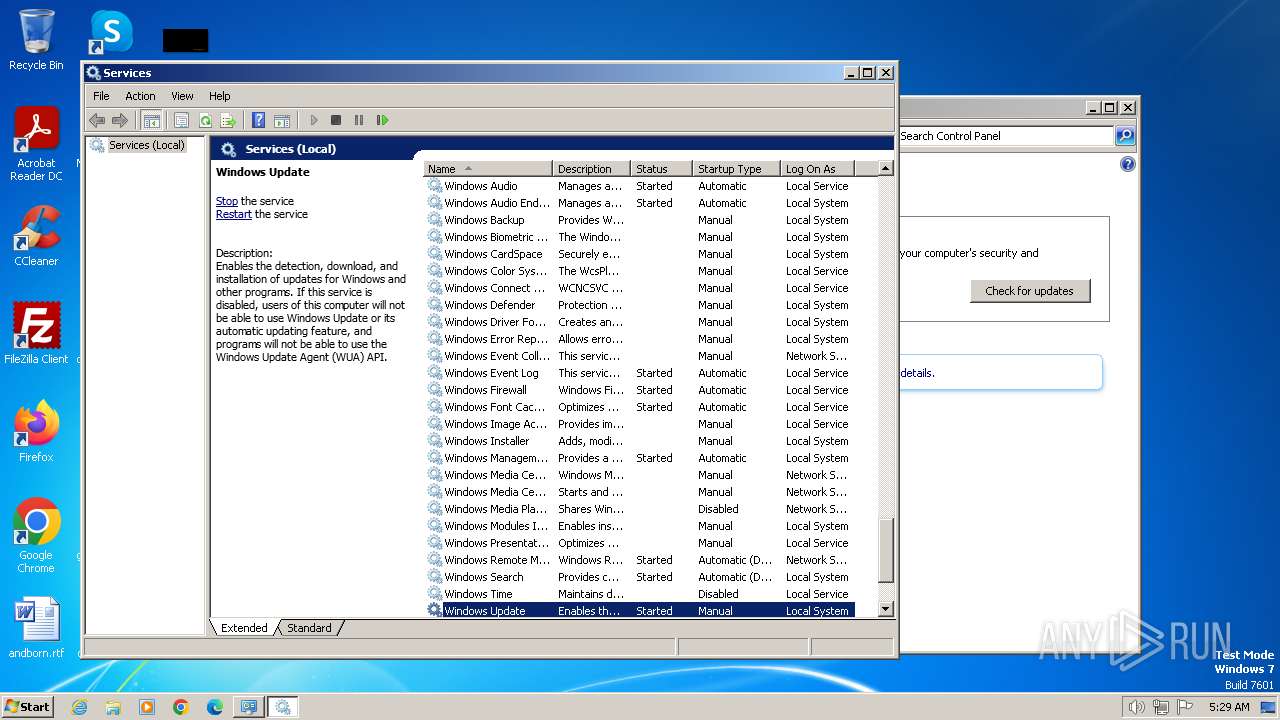Click the Back arrow in Services toolbar
Viewport: 1280px width, 720px height.
coord(97,120)
